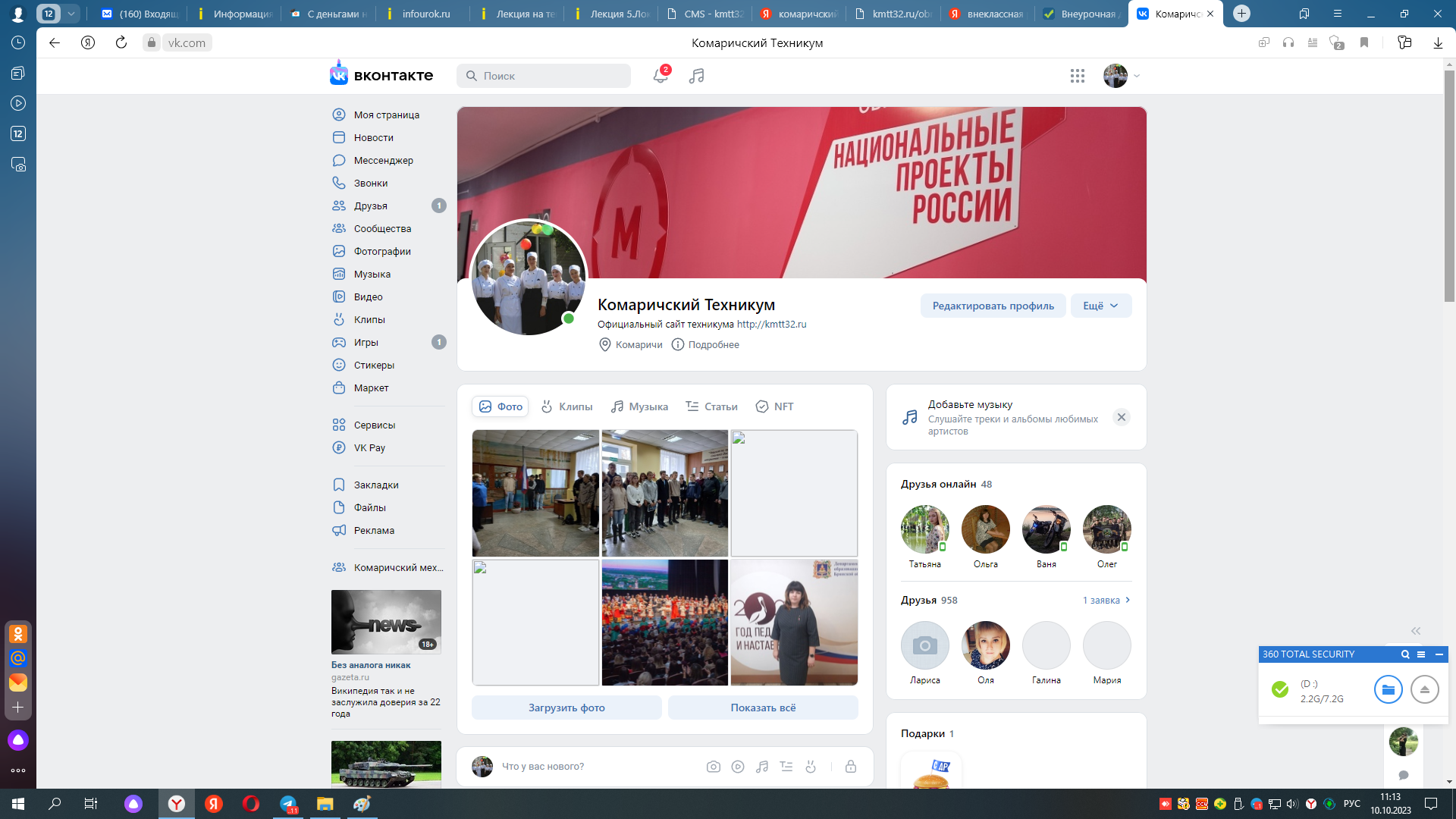This screenshot has width=1456, height=819.
Task: Open the VK music player icon
Action: click(x=697, y=76)
